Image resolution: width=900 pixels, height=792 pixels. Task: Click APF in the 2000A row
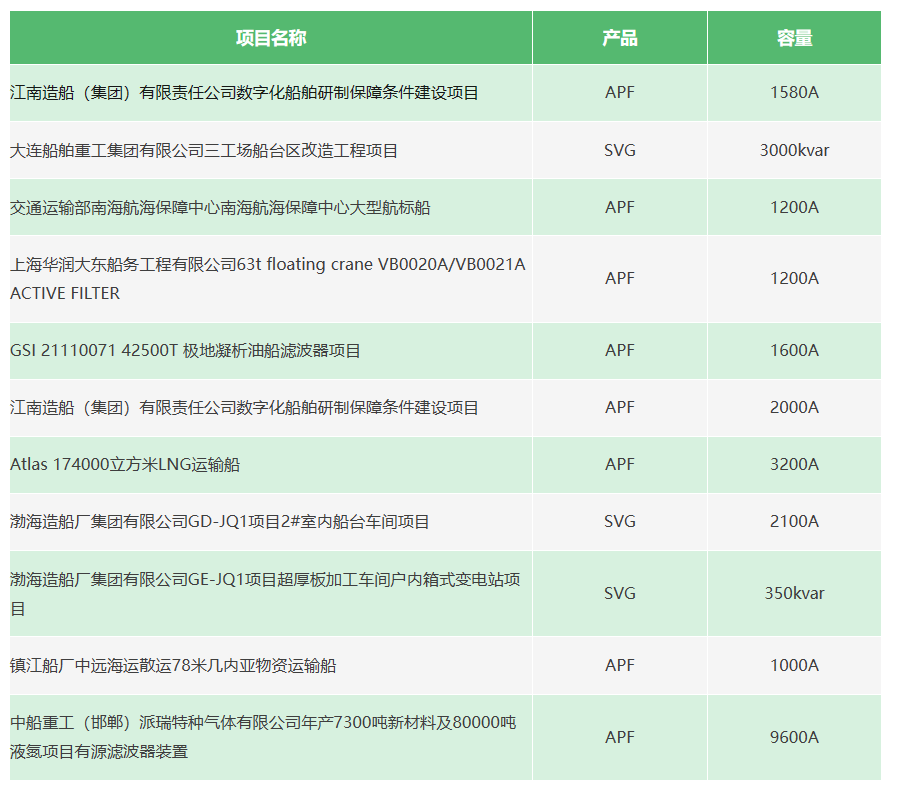(x=620, y=407)
